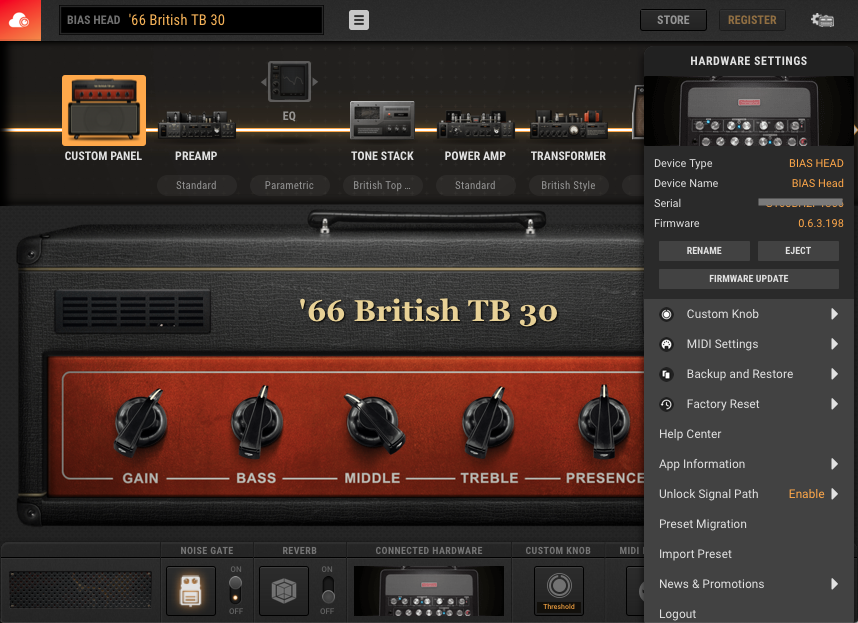Click the hardware settings gear icon

[x=822, y=20]
